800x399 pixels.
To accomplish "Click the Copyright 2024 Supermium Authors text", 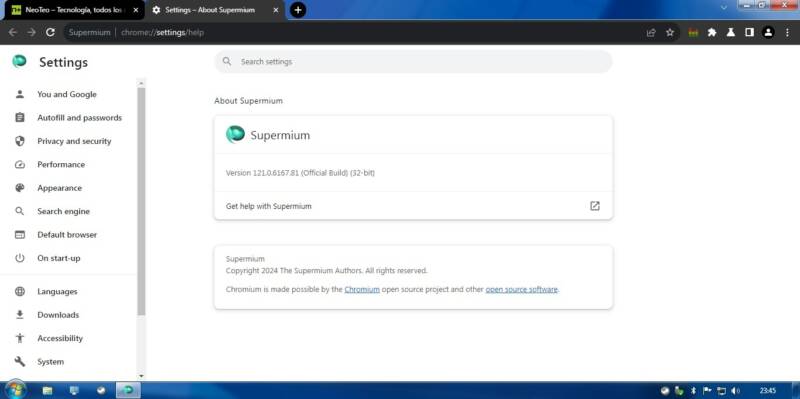I will pos(327,271).
